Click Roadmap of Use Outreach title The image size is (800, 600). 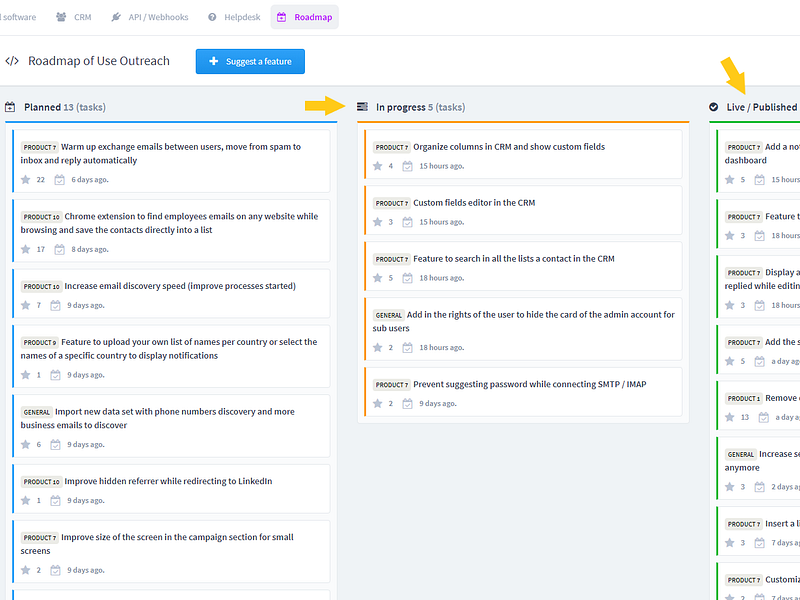pos(98,61)
